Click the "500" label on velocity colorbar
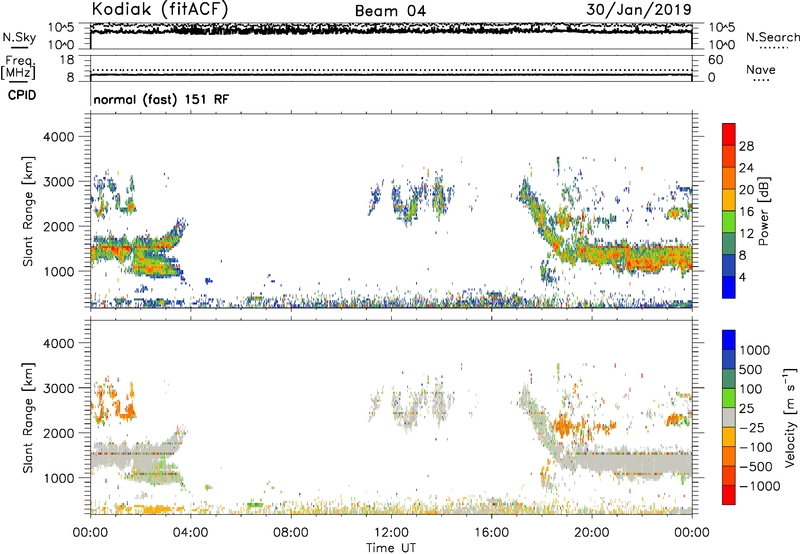This screenshot has width=800, height=554. coord(751,370)
